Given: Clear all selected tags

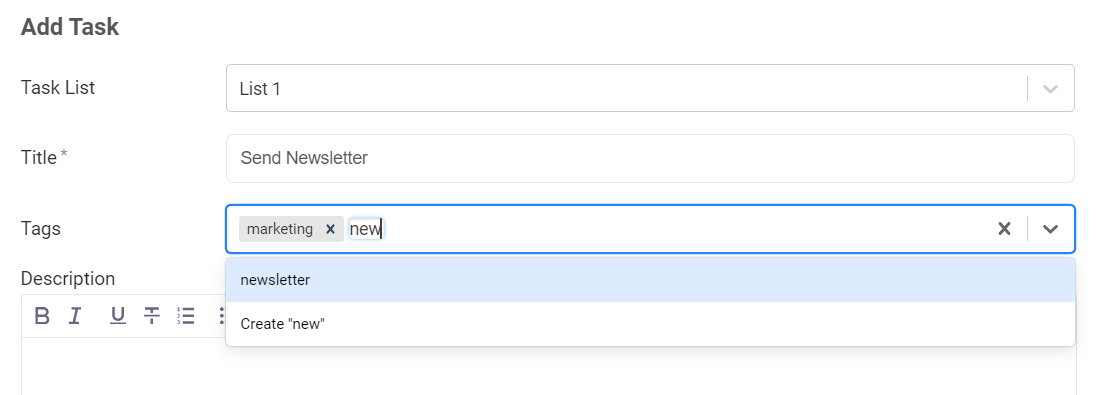Looking at the screenshot, I should (1004, 228).
